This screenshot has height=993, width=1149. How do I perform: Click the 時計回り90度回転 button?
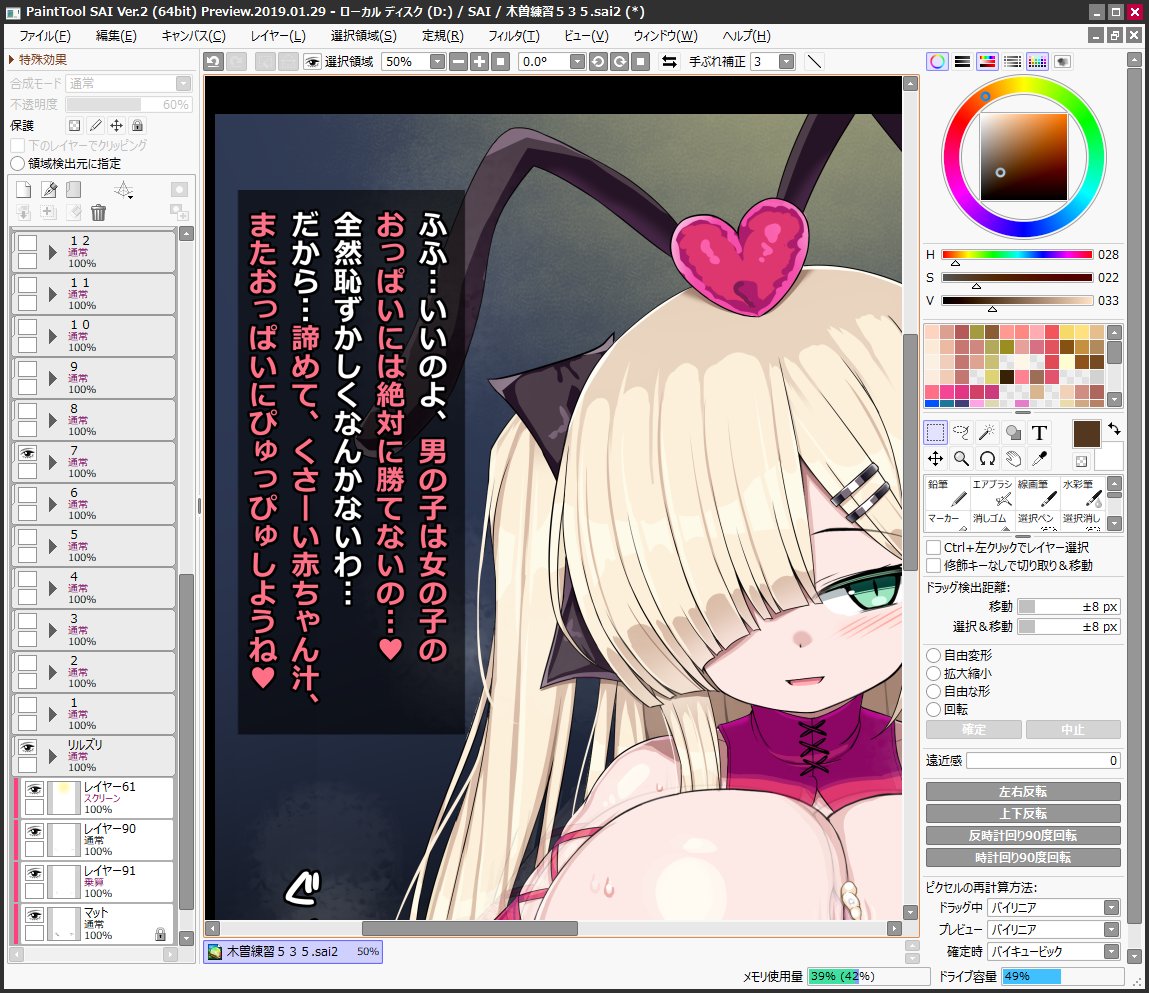[1023, 857]
